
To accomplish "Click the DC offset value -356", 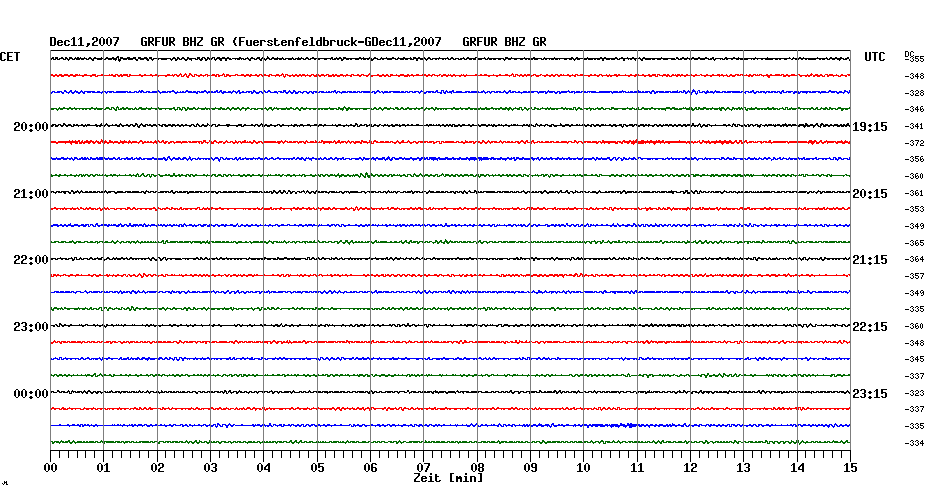I will tap(915, 160).
